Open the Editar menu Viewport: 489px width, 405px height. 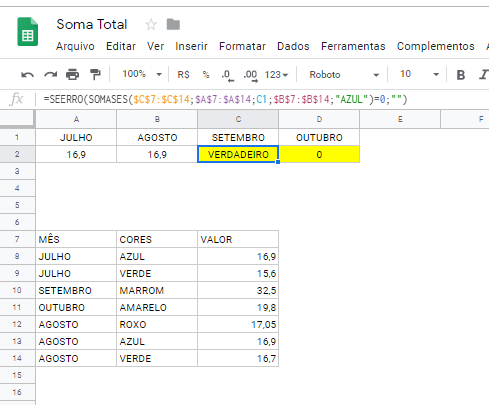[121, 46]
